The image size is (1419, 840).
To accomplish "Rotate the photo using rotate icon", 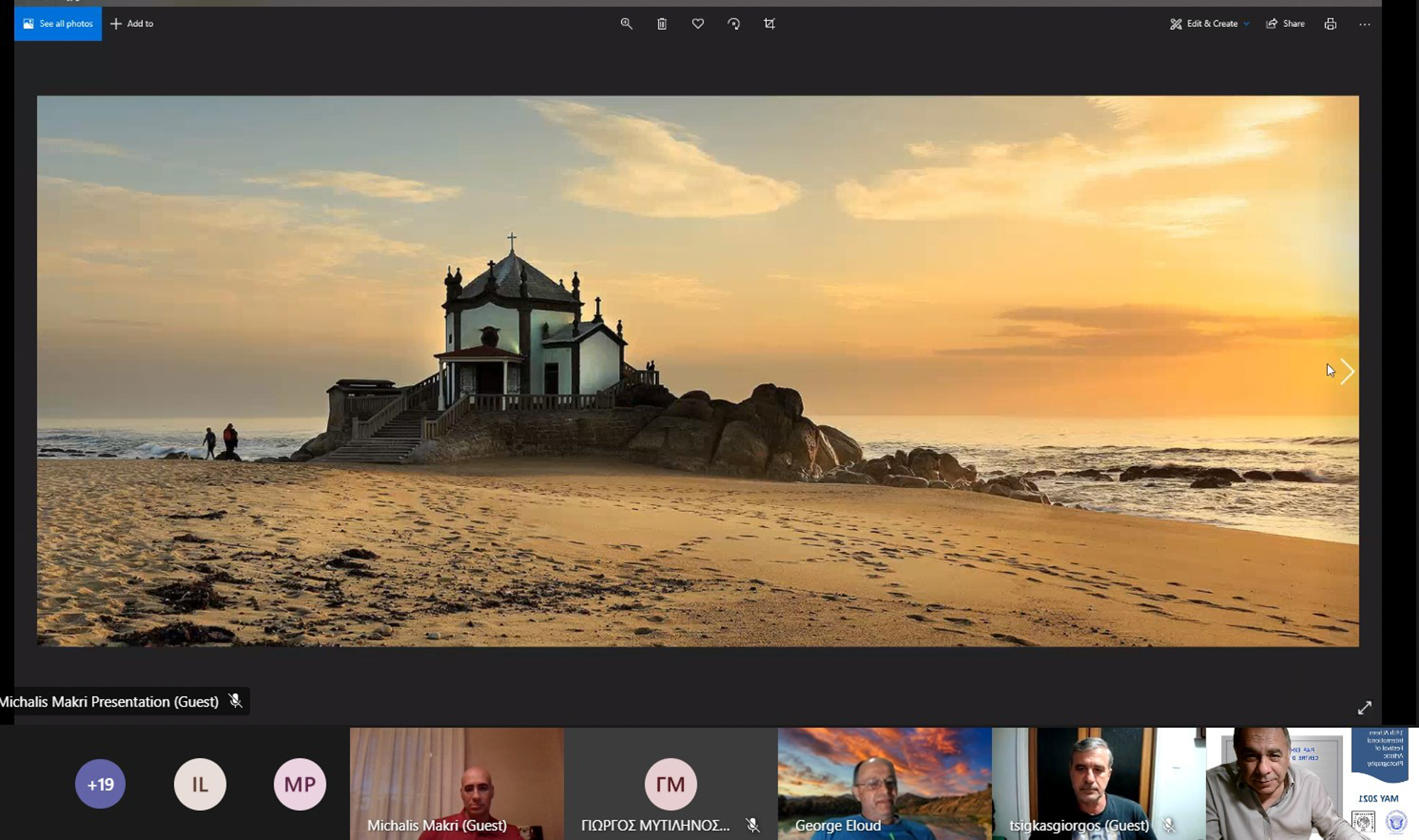I will pos(734,23).
